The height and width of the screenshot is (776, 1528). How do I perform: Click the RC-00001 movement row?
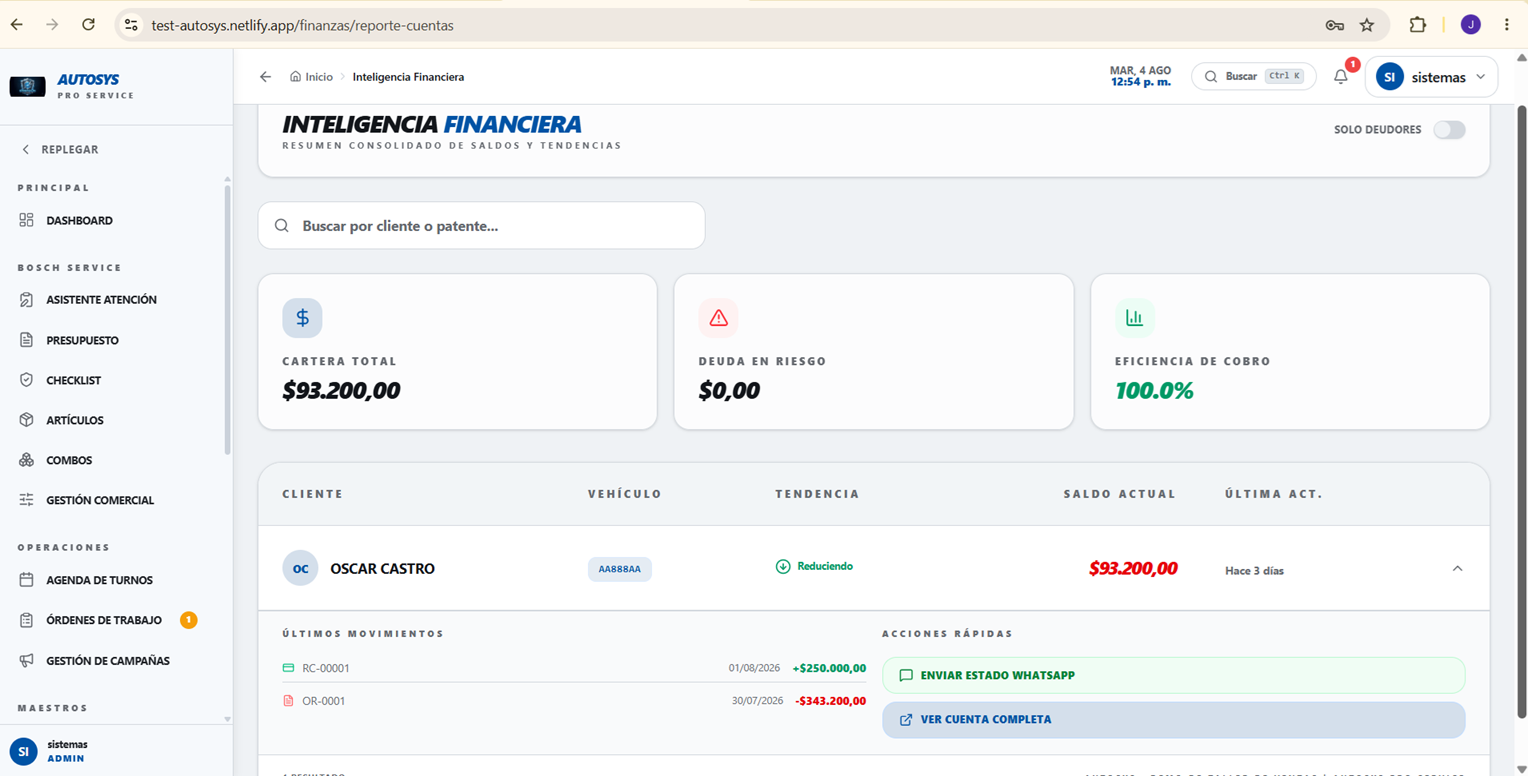click(574, 668)
